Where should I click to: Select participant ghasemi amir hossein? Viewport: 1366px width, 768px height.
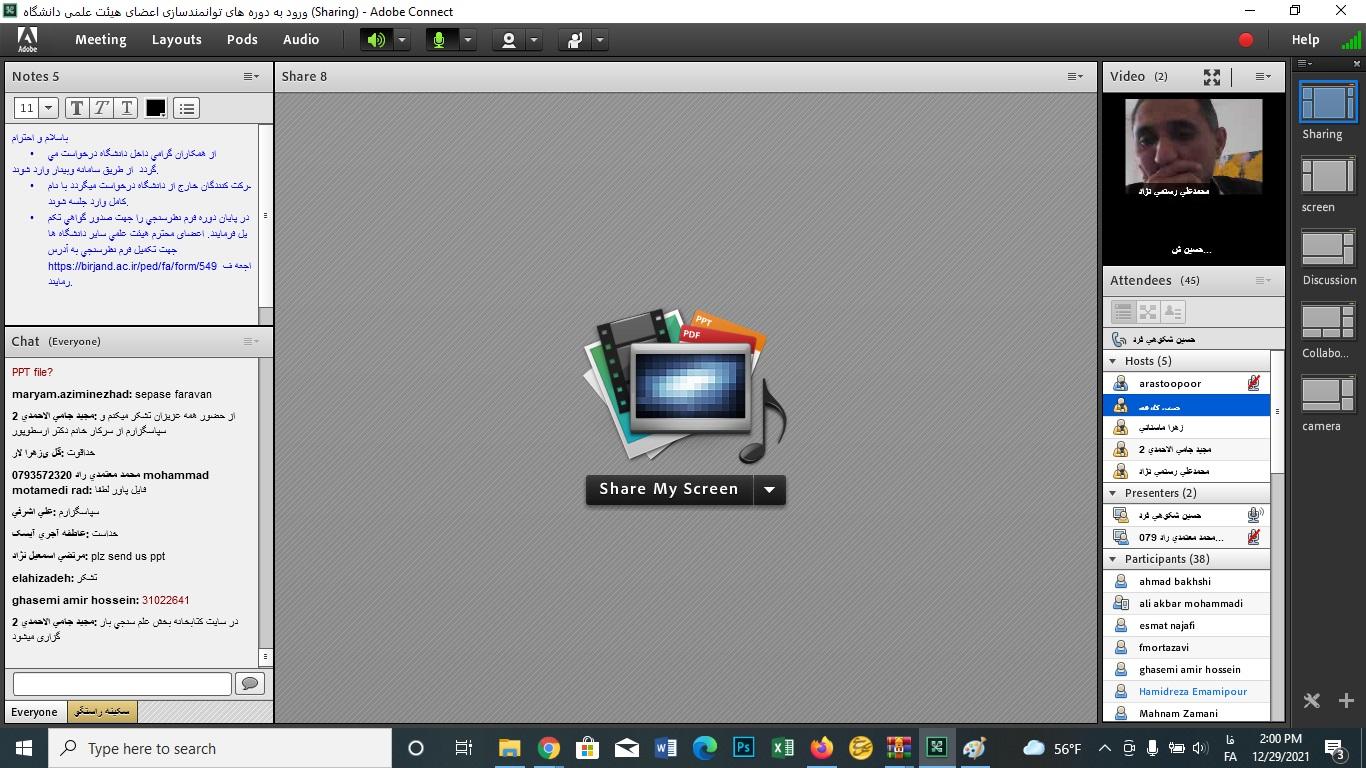[1186, 669]
